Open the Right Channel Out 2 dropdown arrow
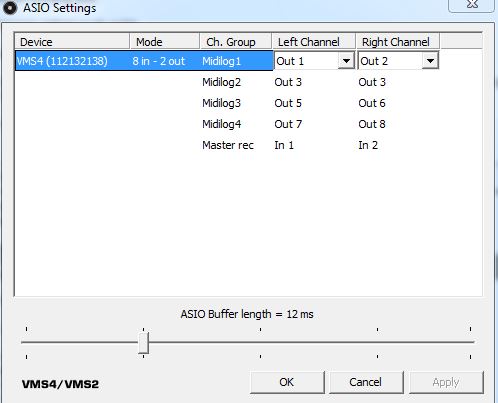Image resolution: width=498 pixels, height=403 pixels. tap(430, 61)
